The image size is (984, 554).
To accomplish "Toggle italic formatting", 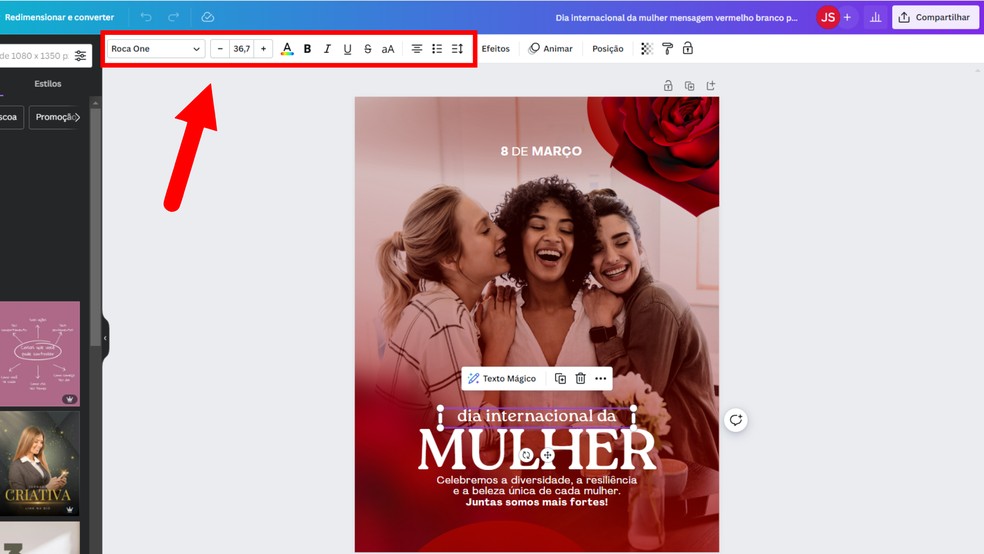I will pyautogui.click(x=327, y=49).
